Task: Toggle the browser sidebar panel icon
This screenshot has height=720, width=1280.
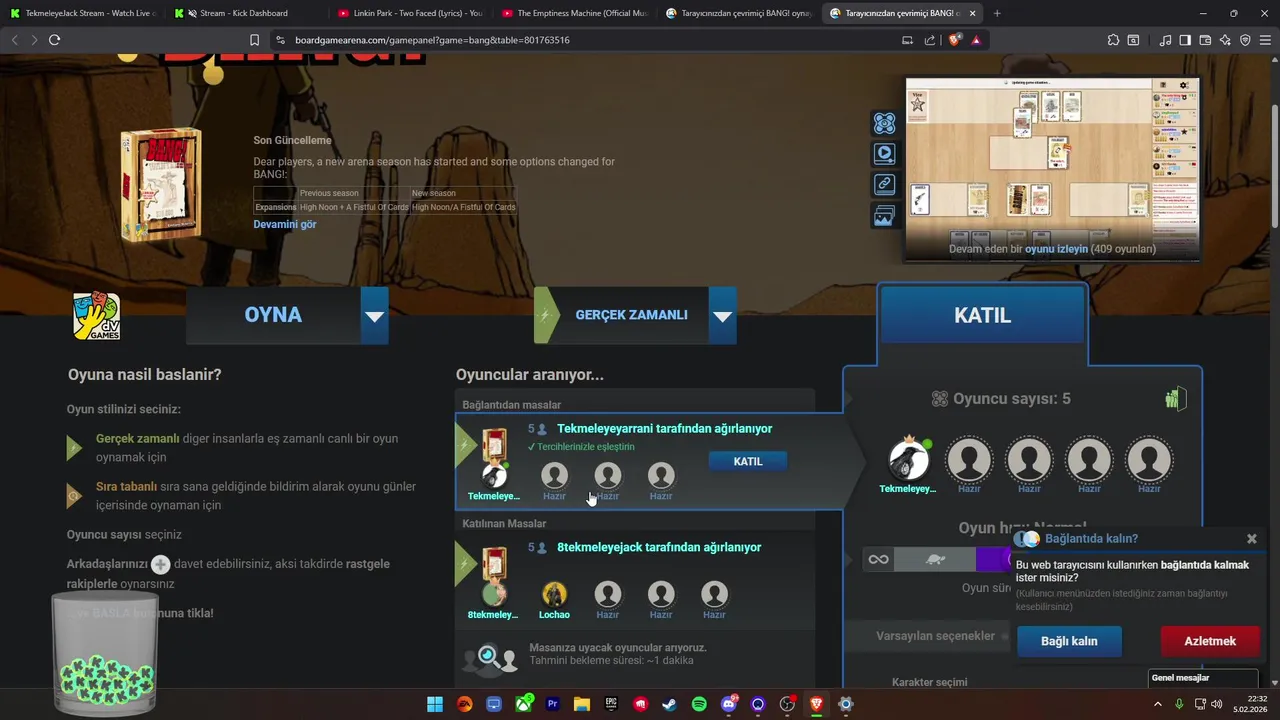Action: point(1185,40)
